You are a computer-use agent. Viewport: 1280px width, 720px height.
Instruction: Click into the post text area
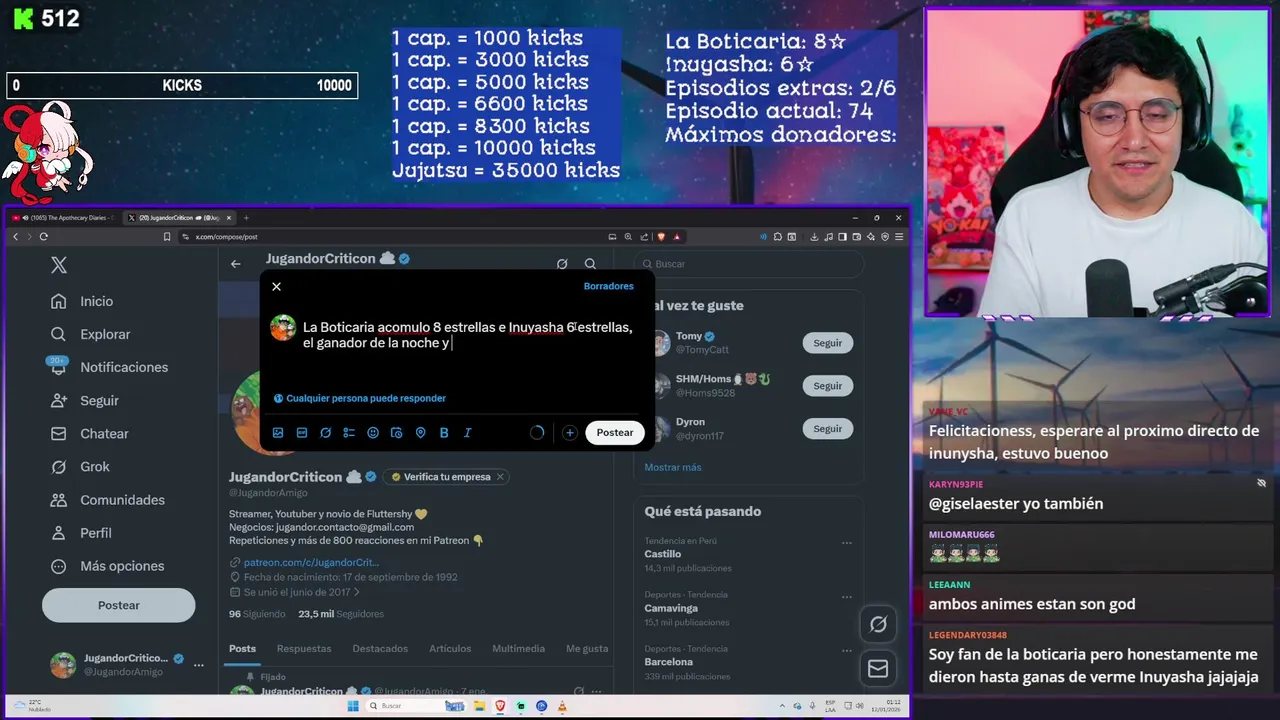(468, 335)
